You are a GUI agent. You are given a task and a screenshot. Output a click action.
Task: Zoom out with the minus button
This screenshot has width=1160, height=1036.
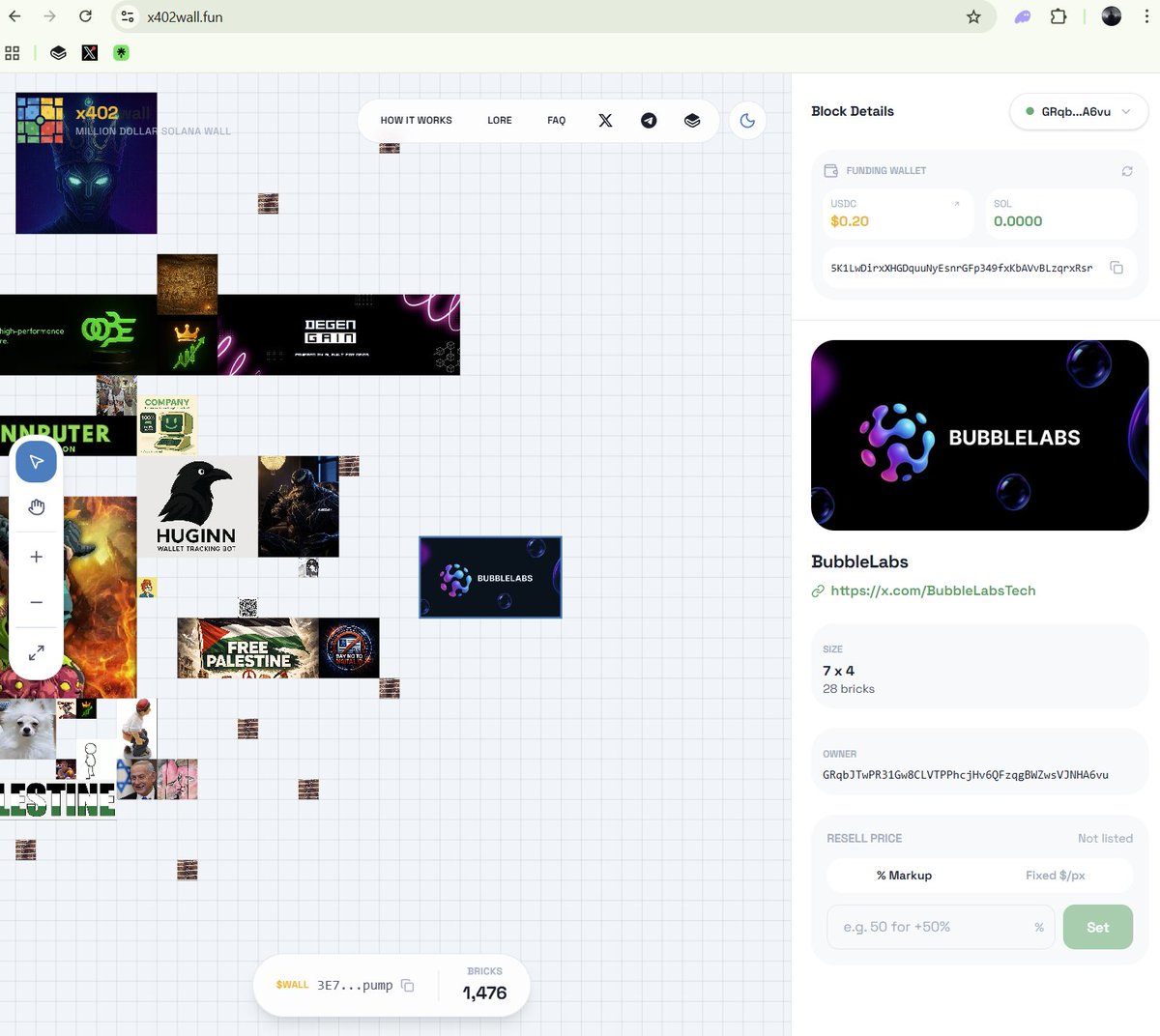coord(37,602)
